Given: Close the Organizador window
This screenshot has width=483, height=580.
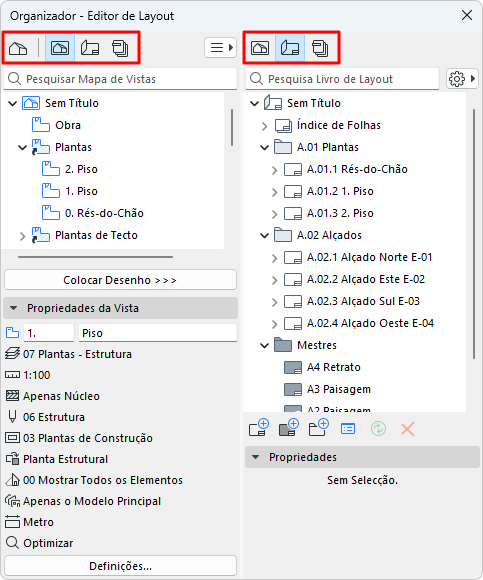Looking at the screenshot, I should click(x=467, y=15).
